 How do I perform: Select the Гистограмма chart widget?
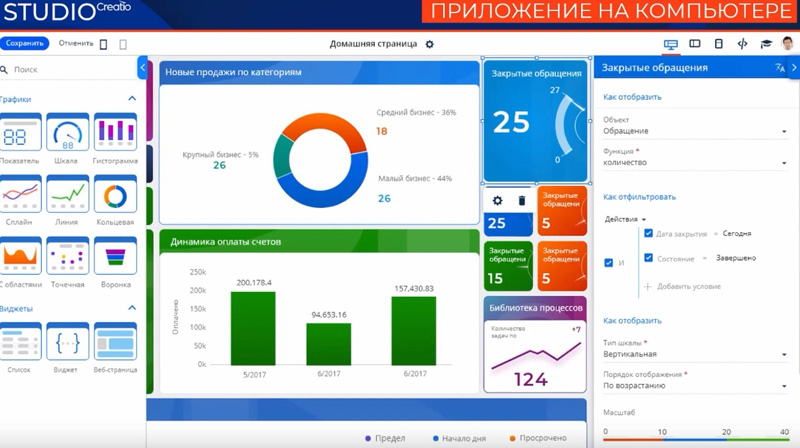(115, 134)
